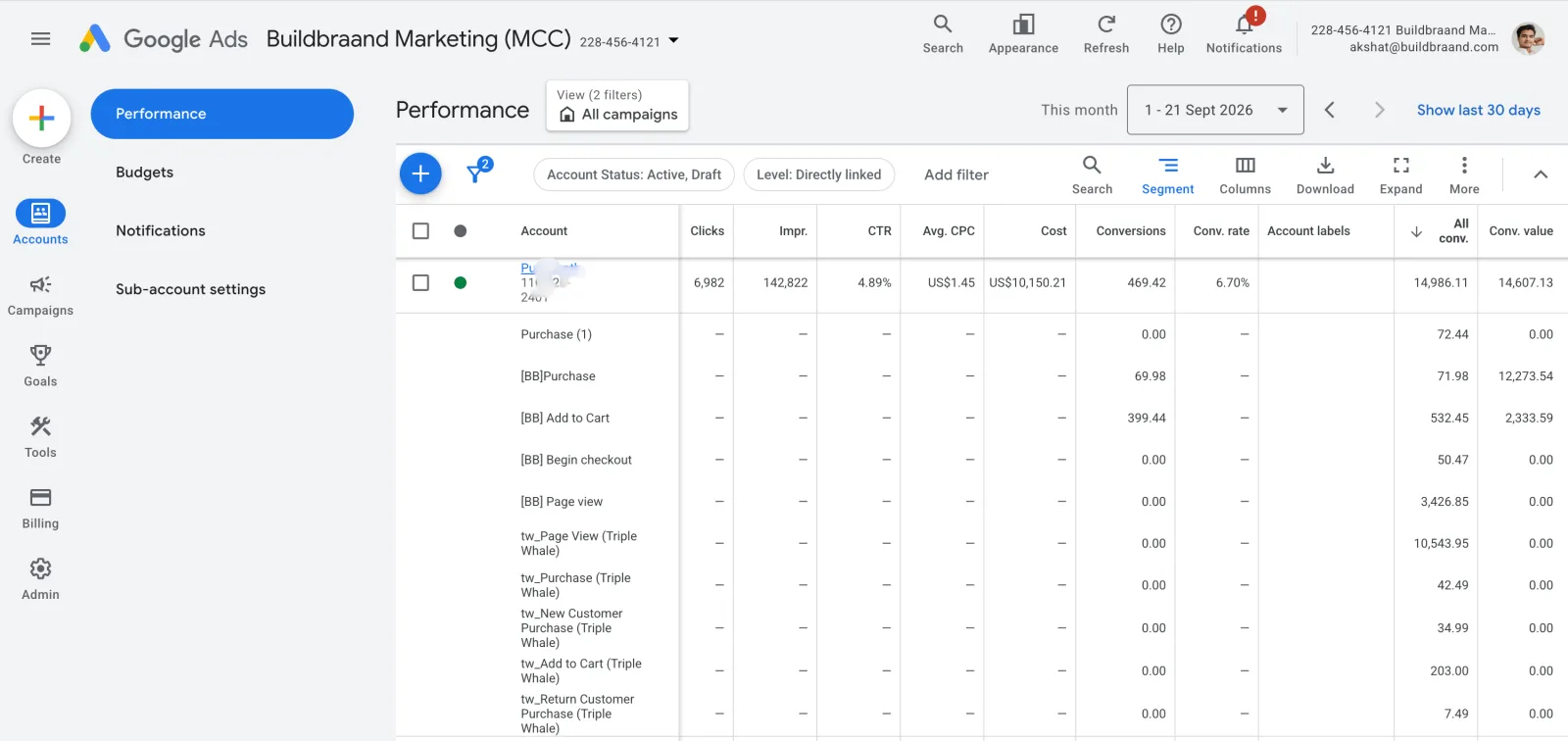Viewport: 1568px width, 741px height.
Task: Click Show last 30 days link
Action: coord(1479,110)
